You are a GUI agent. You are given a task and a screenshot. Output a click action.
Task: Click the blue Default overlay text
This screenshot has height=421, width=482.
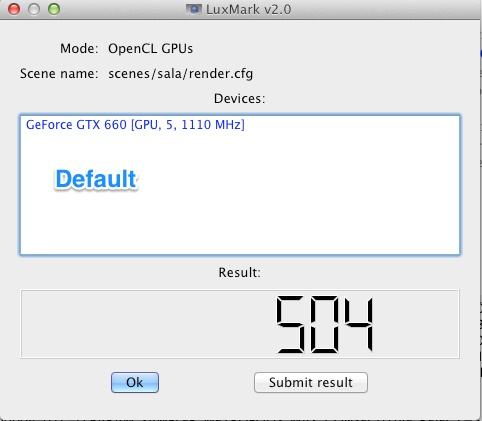pos(96,179)
